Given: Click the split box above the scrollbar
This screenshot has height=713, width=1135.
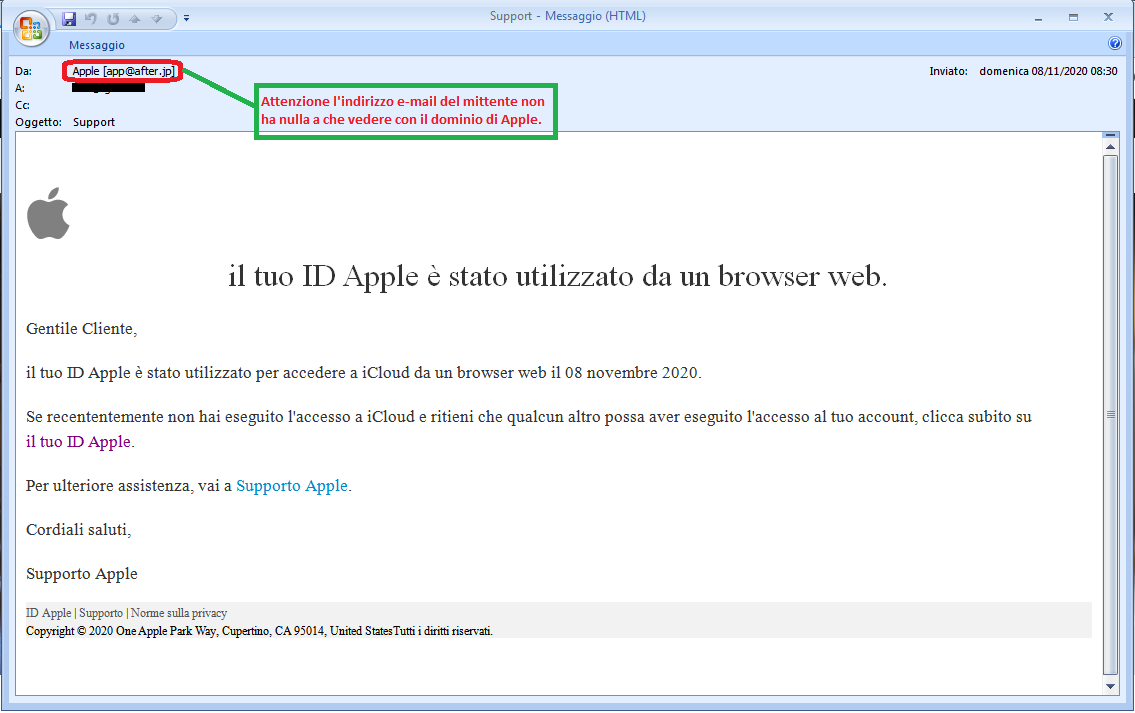Looking at the screenshot, I should 1110,135.
